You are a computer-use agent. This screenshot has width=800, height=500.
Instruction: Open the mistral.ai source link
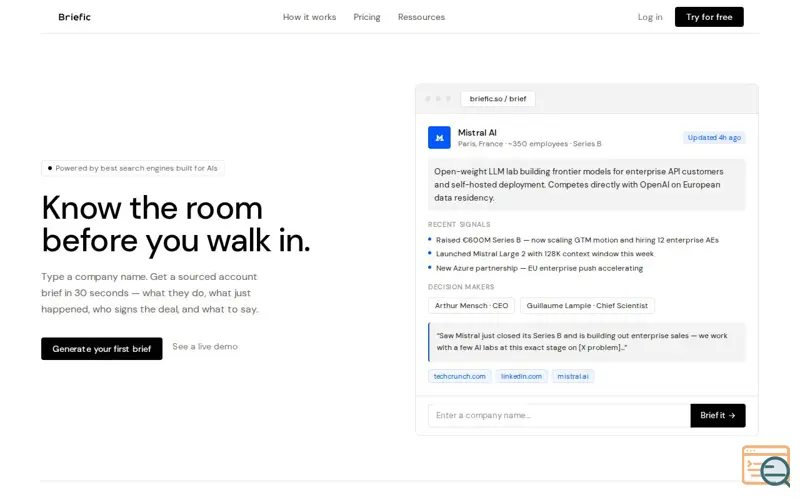[x=572, y=376]
